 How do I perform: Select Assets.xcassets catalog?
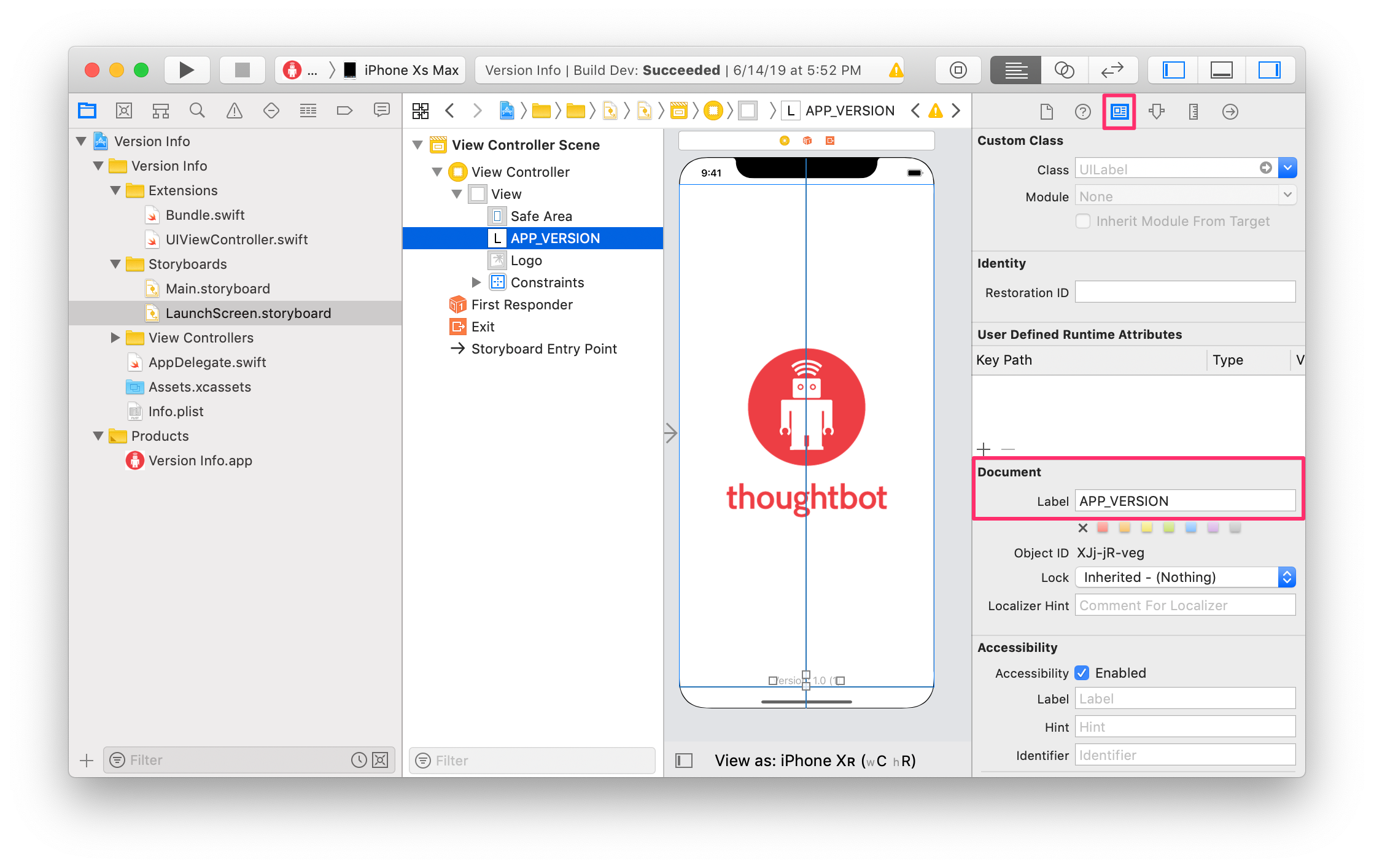pyautogui.click(x=200, y=387)
